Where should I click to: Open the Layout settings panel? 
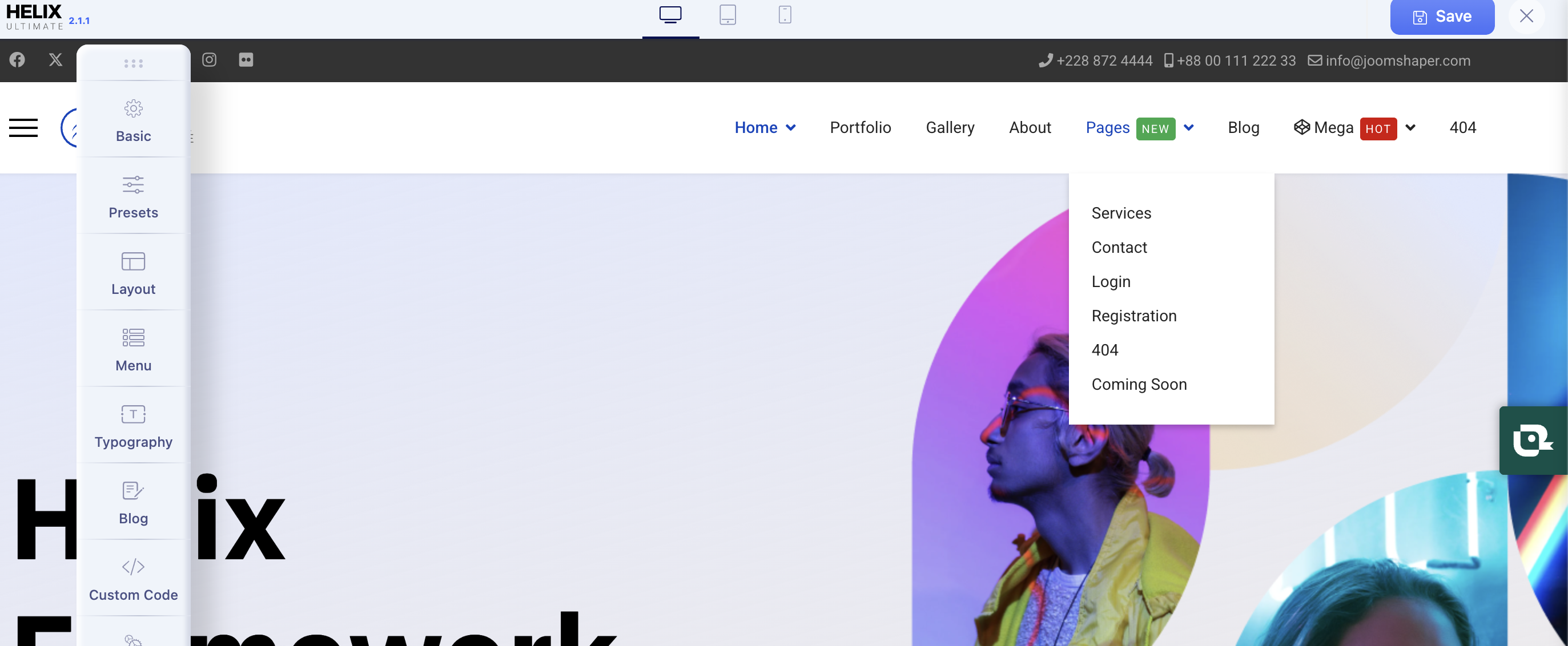tap(133, 273)
